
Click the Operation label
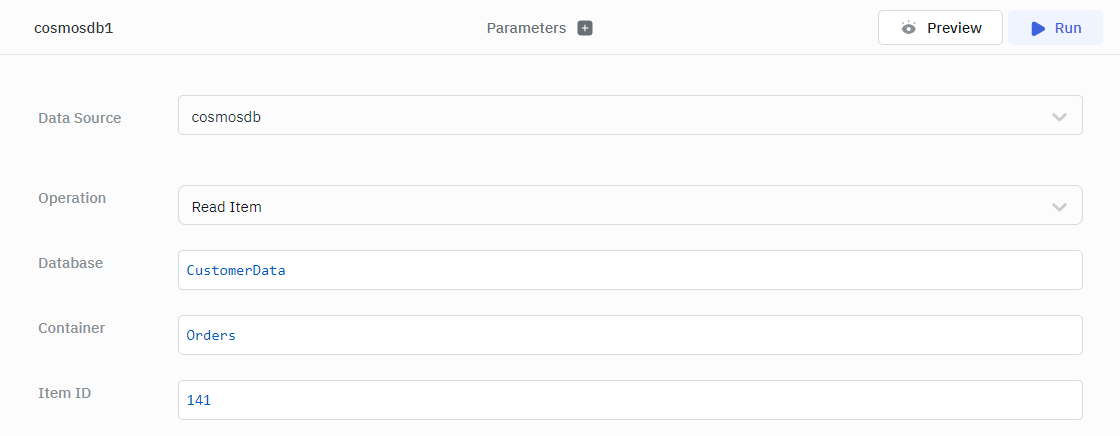[x=72, y=198]
